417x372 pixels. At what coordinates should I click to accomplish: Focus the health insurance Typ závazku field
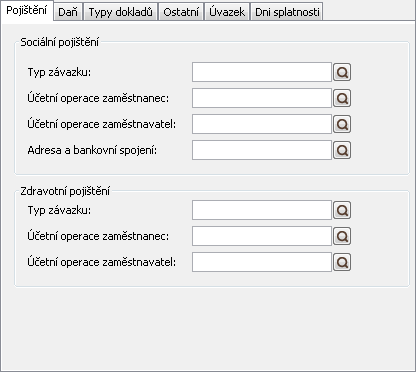pos(262,210)
